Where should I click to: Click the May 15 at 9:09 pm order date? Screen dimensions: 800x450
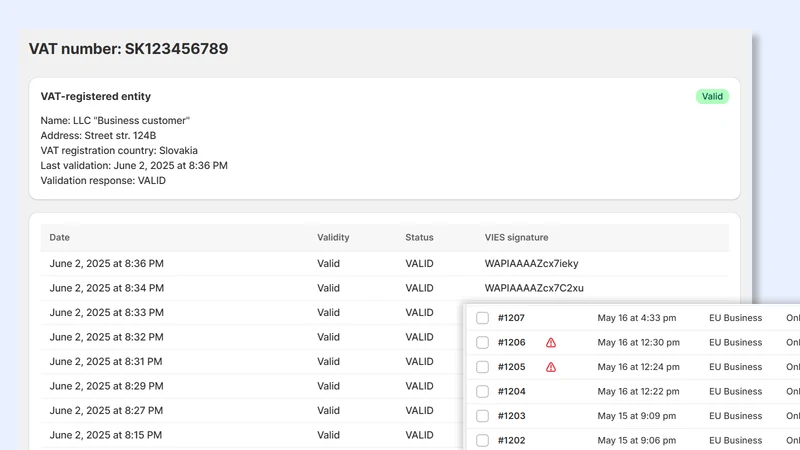point(637,416)
